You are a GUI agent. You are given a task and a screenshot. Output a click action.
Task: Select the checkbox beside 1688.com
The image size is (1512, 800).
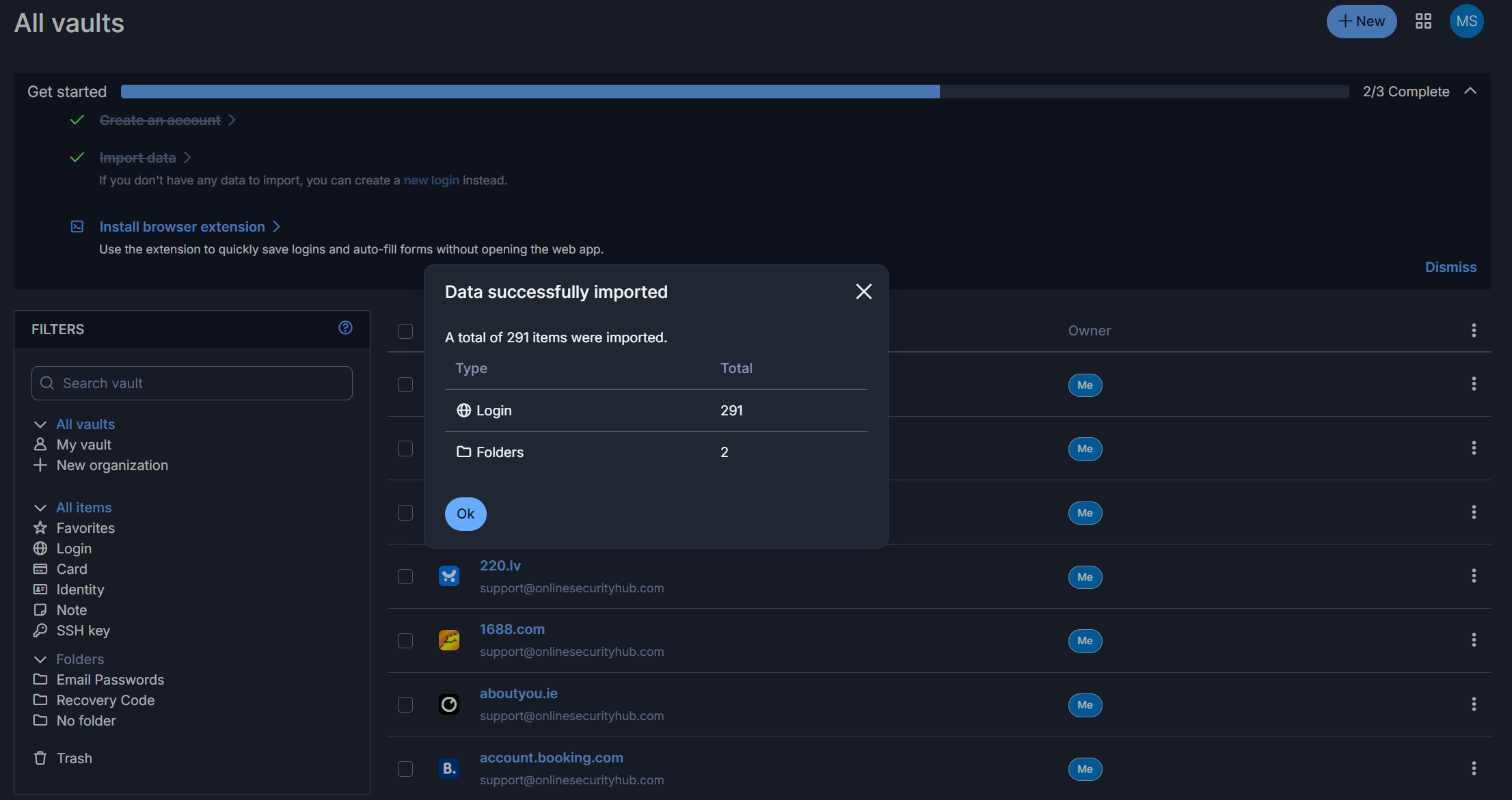click(405, 641)
